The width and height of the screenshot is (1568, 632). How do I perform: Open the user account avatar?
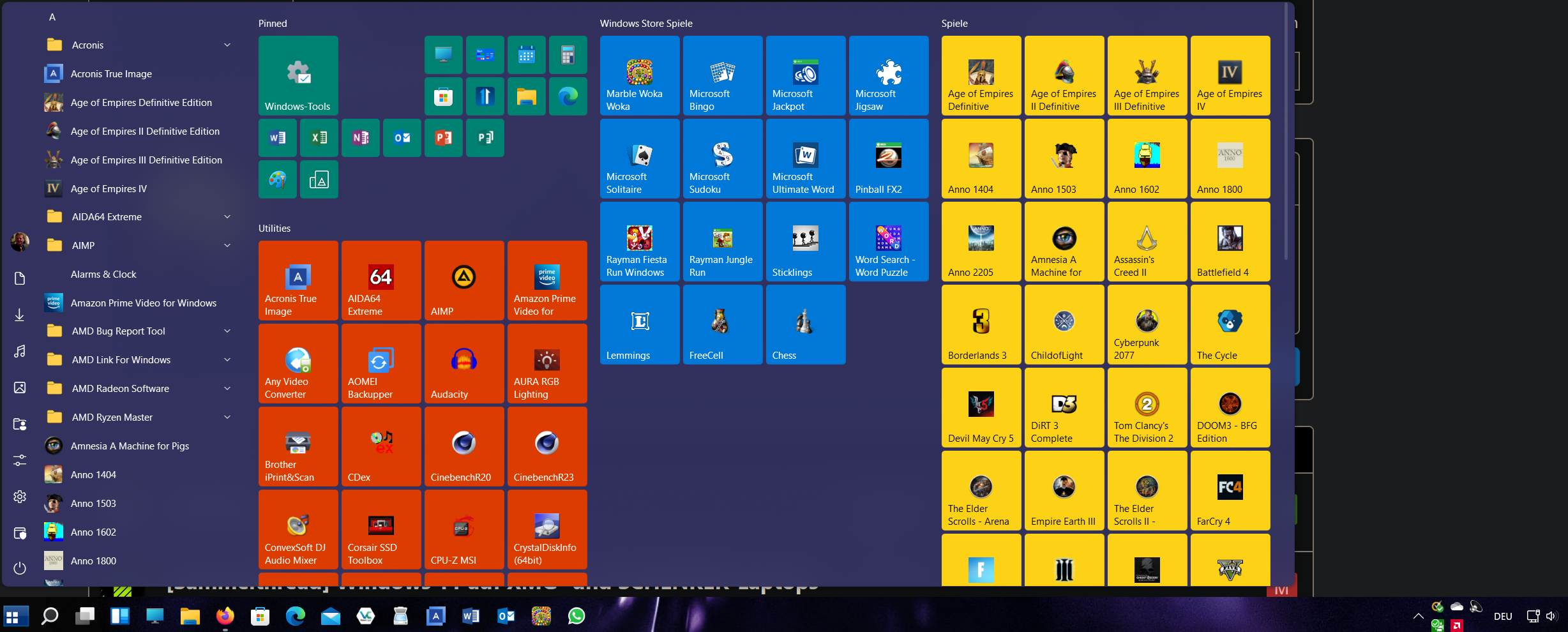pos(20,242)
